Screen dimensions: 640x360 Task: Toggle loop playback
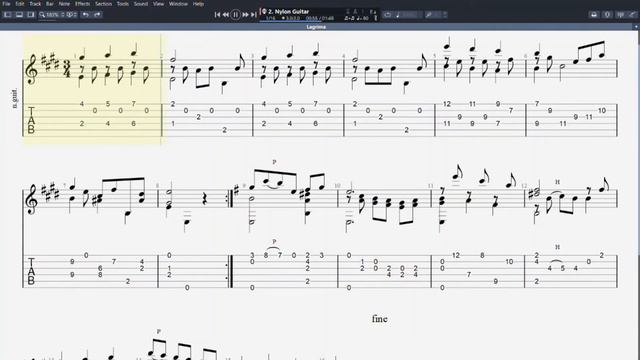(387, 15)
